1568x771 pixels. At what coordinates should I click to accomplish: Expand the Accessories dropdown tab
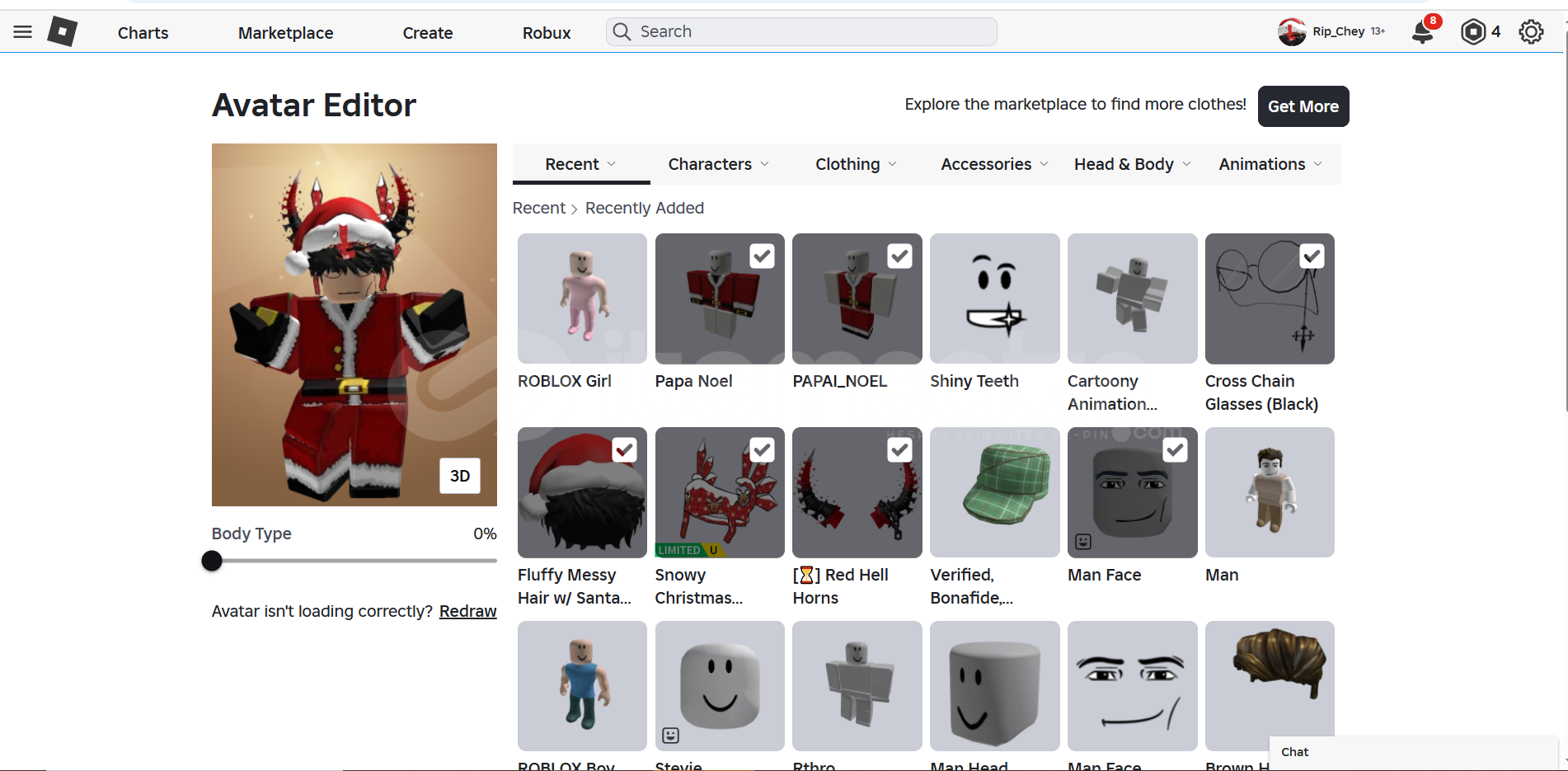[x=995, y=164]
